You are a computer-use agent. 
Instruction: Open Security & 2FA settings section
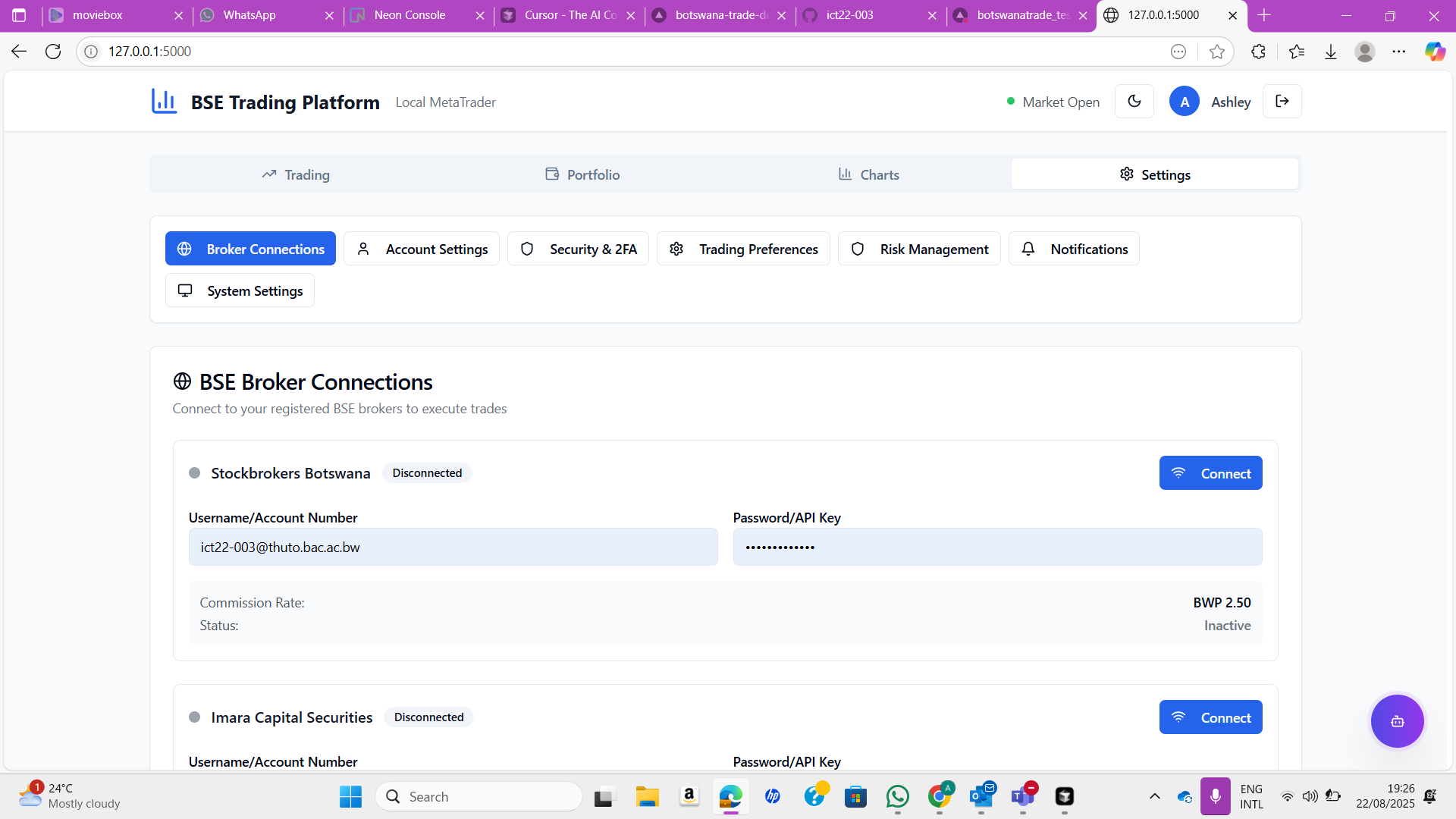point(578,249)
